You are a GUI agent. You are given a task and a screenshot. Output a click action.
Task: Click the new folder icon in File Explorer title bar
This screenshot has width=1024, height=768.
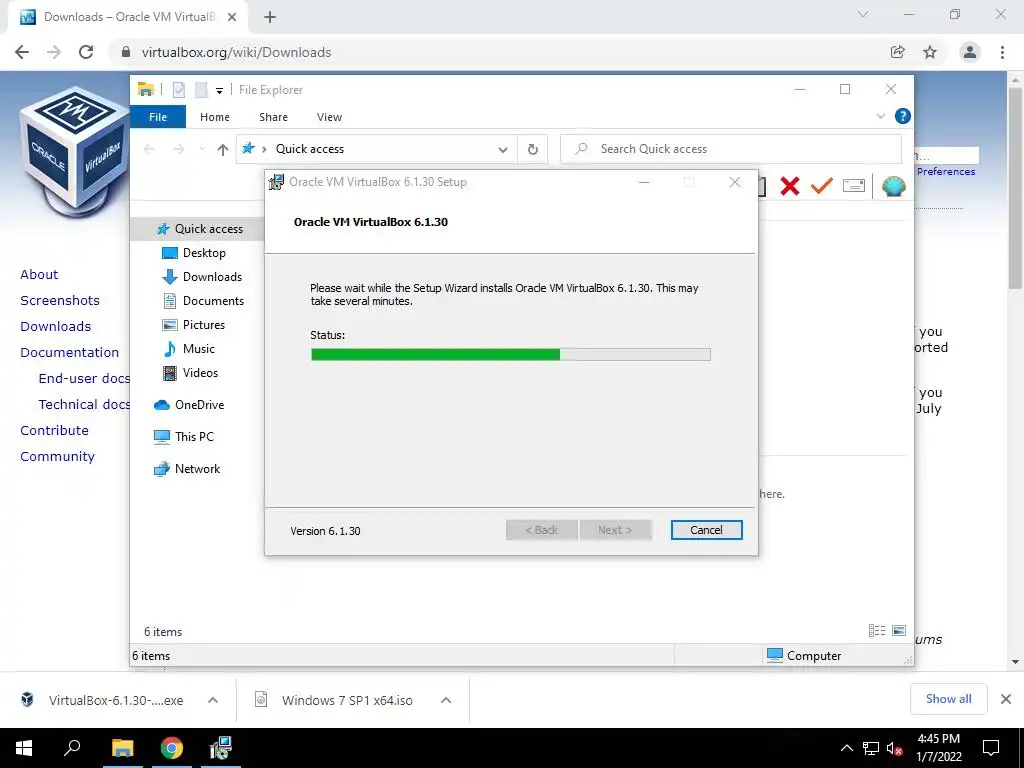[x=202, y=89]
